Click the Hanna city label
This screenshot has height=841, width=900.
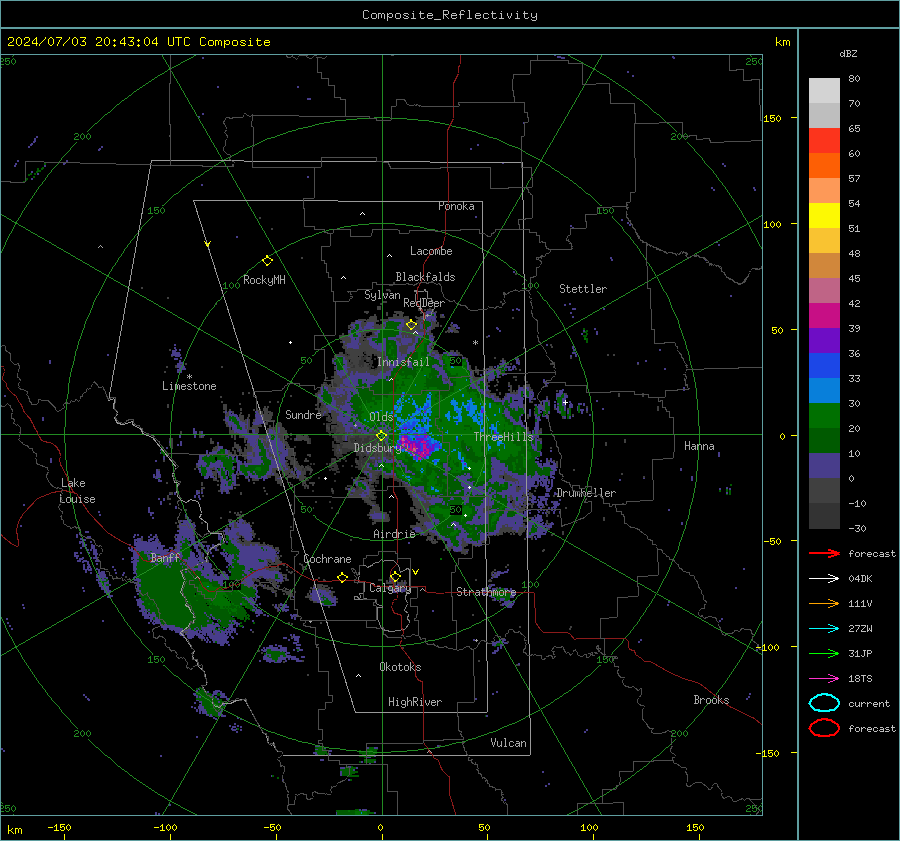699,446
